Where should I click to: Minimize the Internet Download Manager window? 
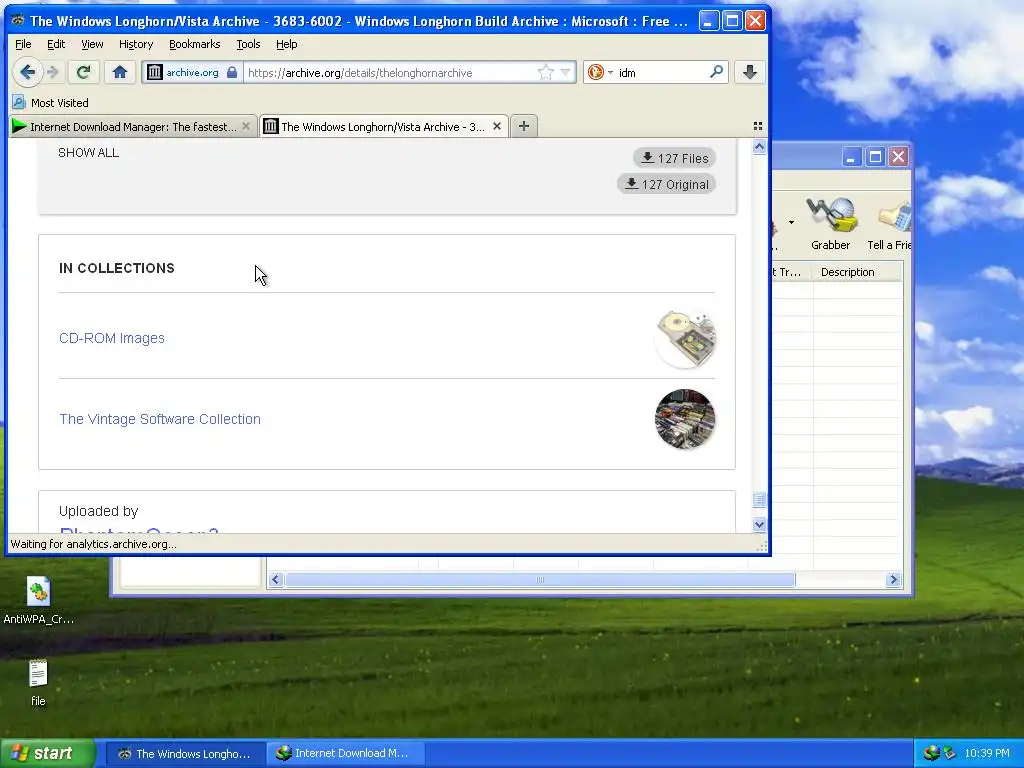pyautogui.click(x=851, y=156)
